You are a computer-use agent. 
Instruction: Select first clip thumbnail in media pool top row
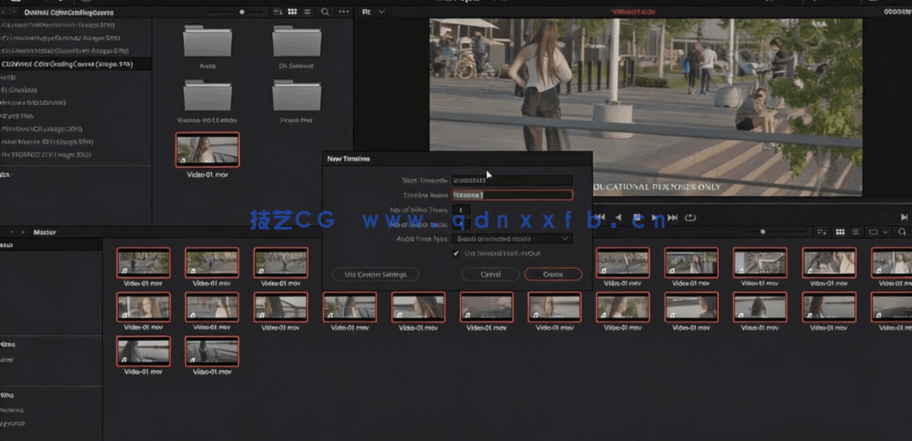[x=143, y=262]
